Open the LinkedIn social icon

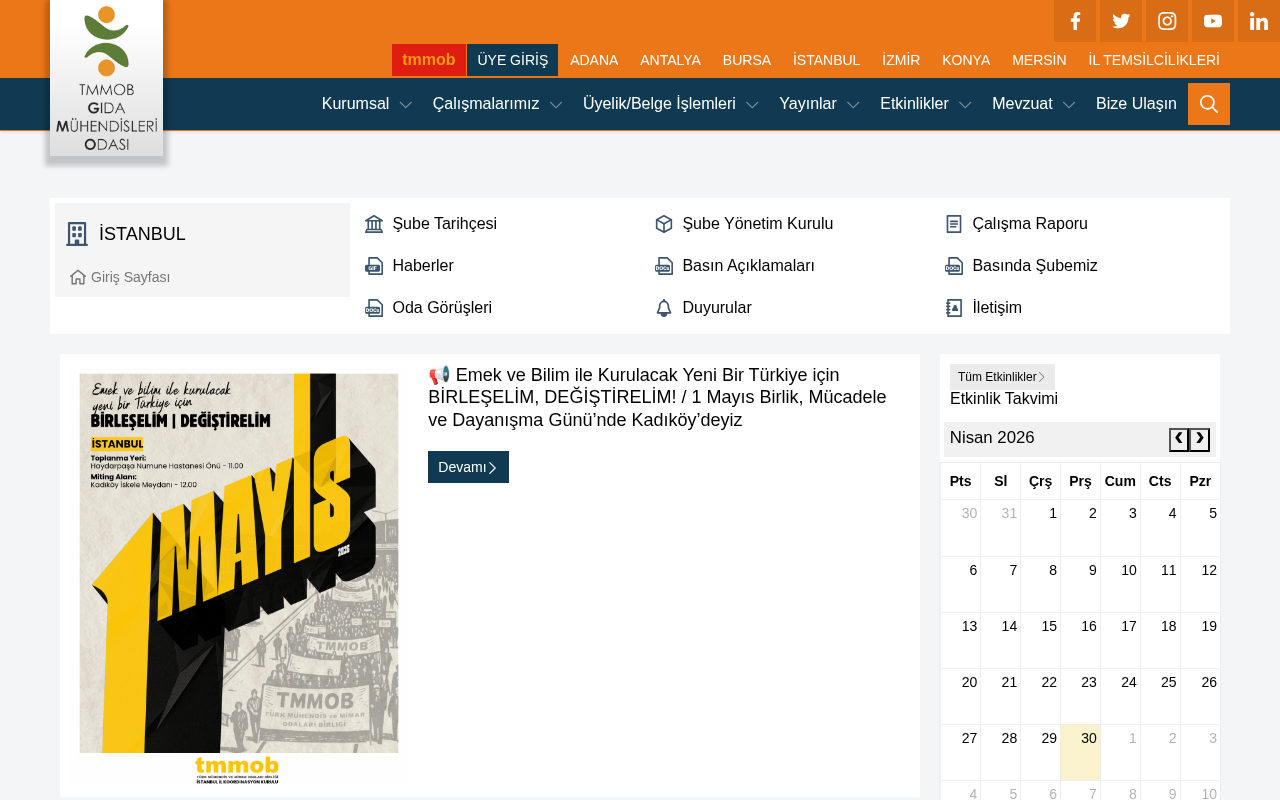pos(1259,21)
